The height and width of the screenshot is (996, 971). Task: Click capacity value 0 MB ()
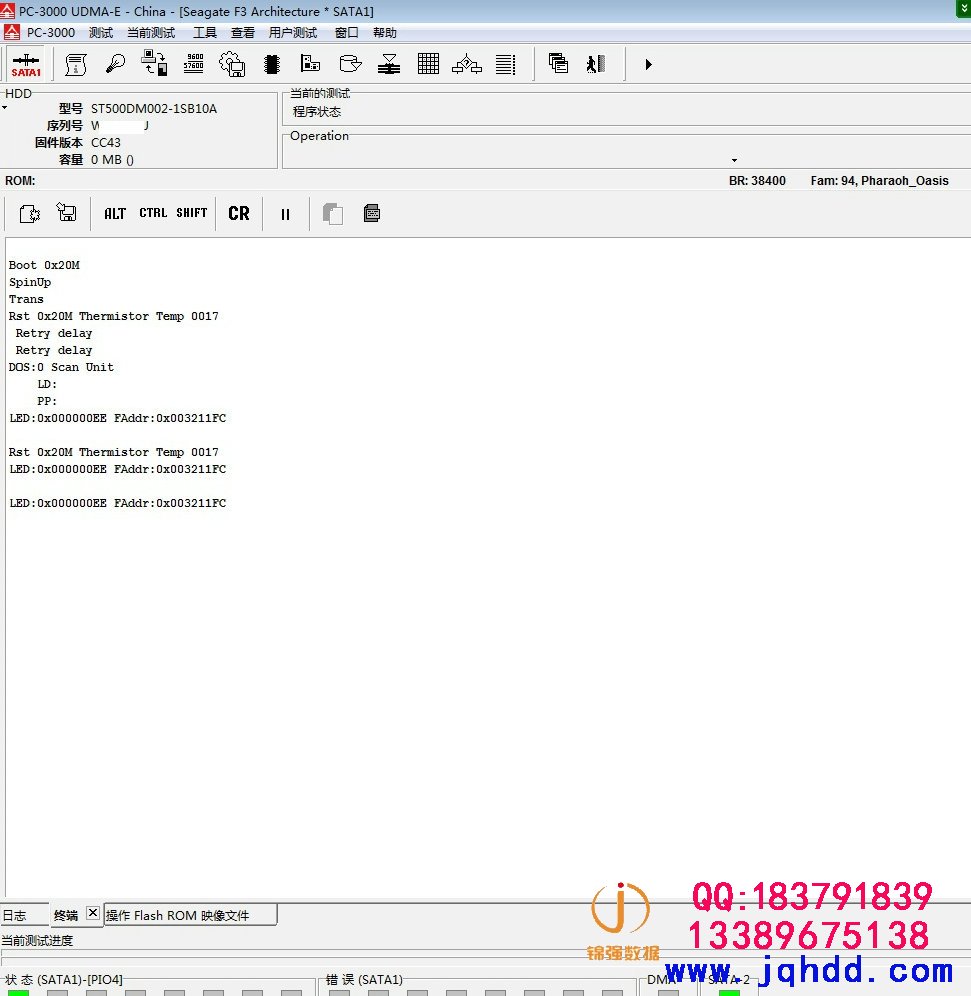(x=112, y=159)
